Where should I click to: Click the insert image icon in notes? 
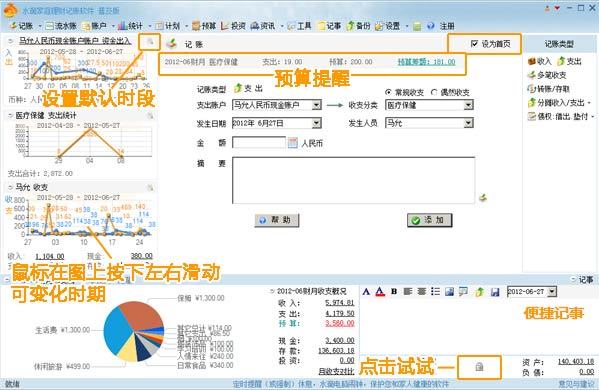449,292
